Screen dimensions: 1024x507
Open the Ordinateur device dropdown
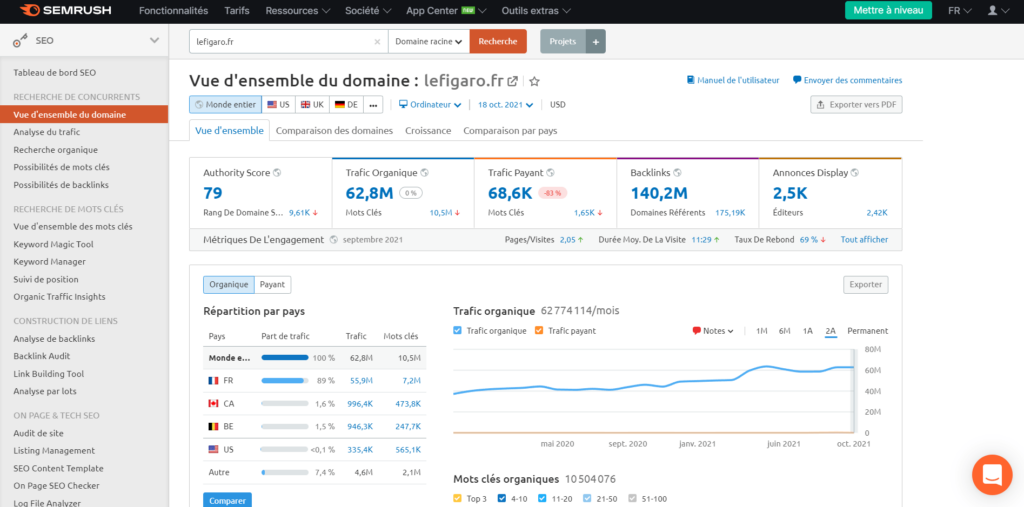tap(430, 105)
